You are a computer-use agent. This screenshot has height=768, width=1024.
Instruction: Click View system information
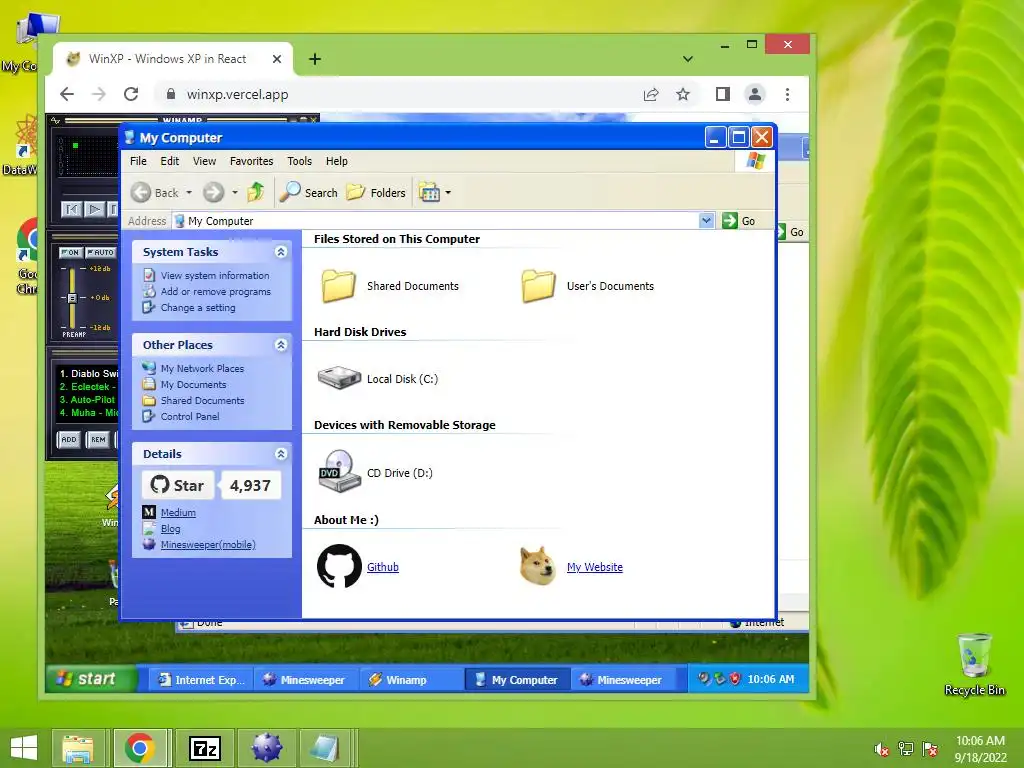[x=215, y=276]
